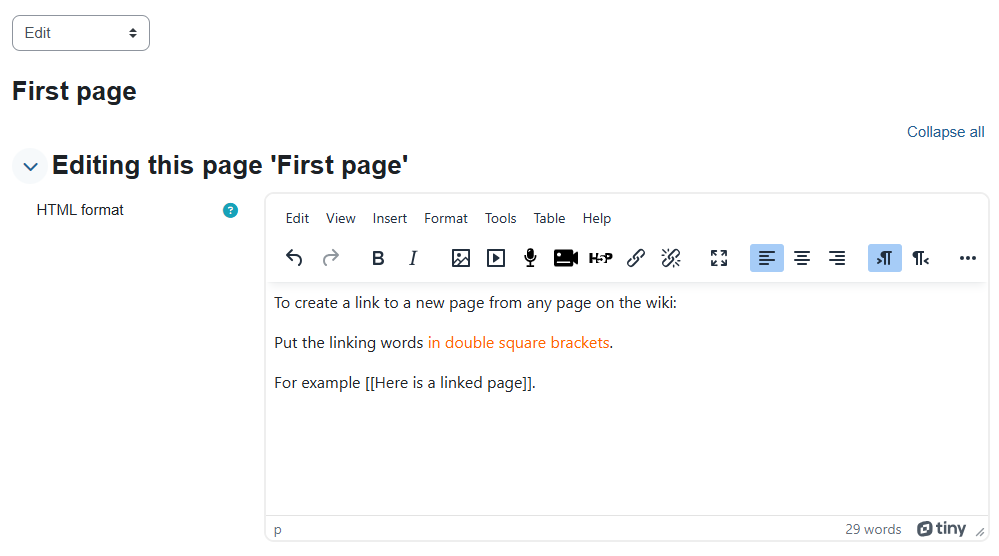Image resolution: width=999 pixels, height=556 pixels.
Task: Open the Insert menu
Action: (390, 218)
